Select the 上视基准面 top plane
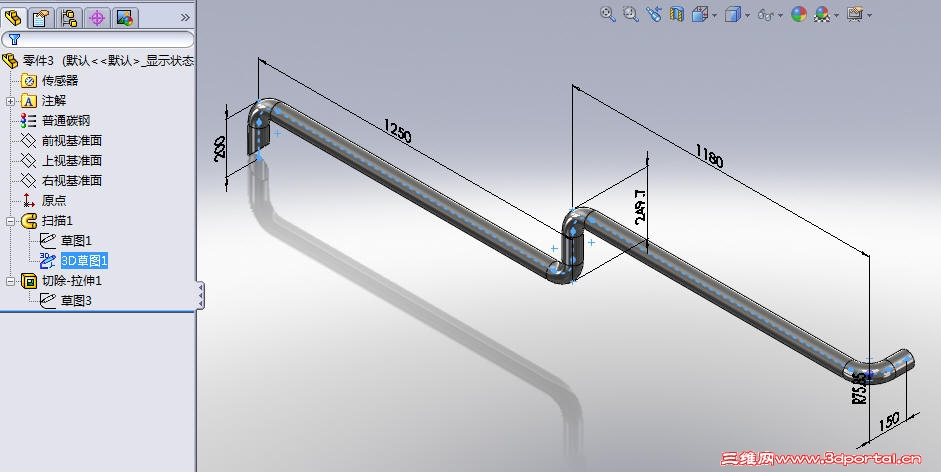 pos(71,160)
